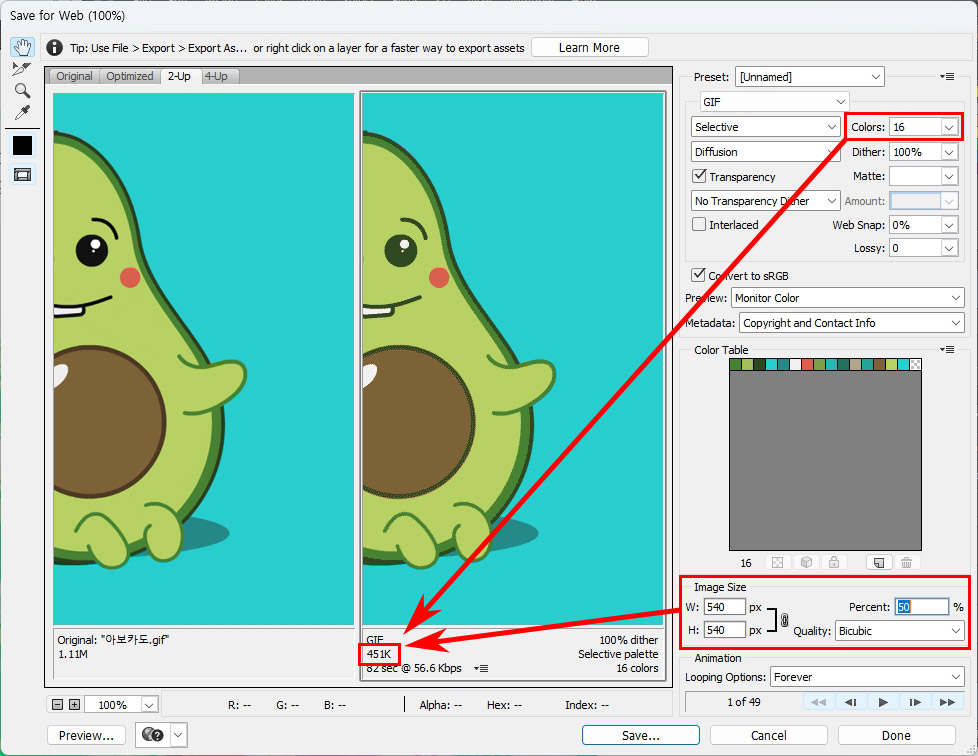Click zoom in plus button
This screenshot has height=756, width=978.
point(74,704)
